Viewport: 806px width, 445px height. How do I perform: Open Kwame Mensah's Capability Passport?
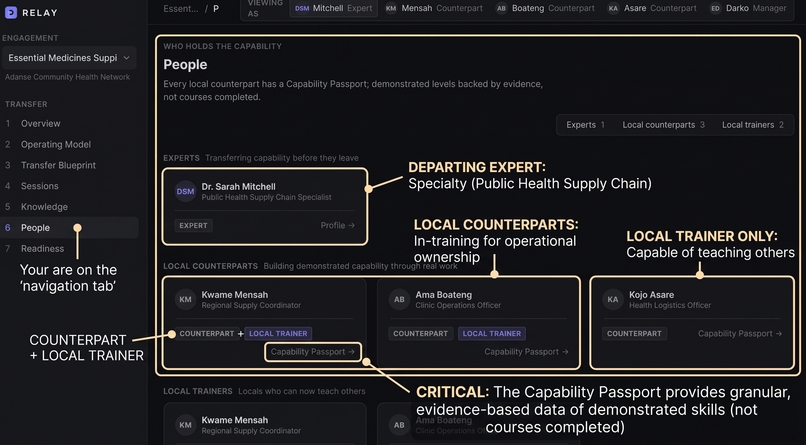(x=313, y=352)
